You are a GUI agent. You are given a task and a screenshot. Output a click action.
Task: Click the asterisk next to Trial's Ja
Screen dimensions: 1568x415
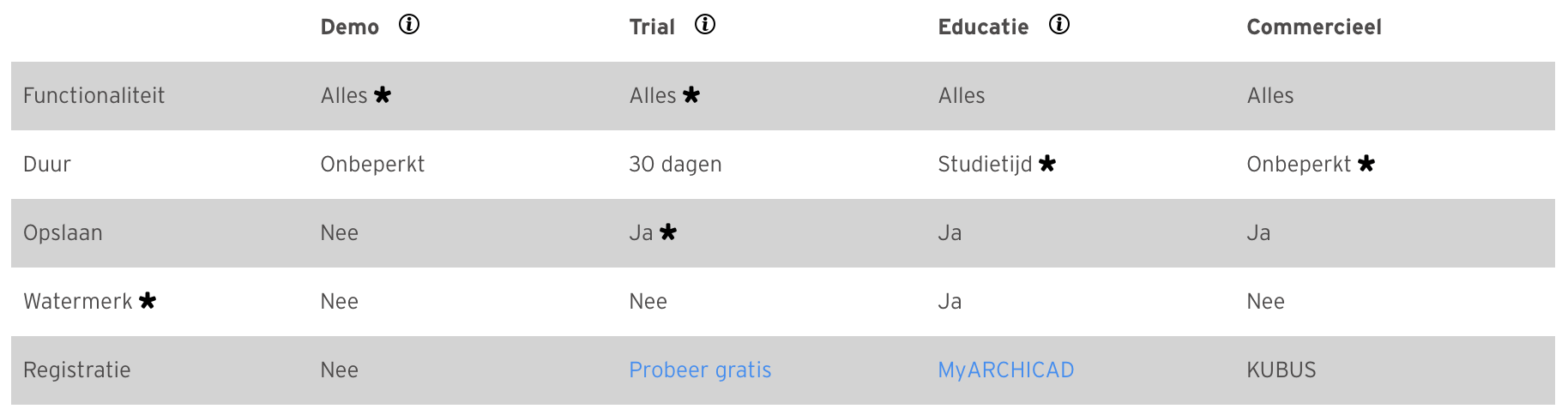[668, 232]
